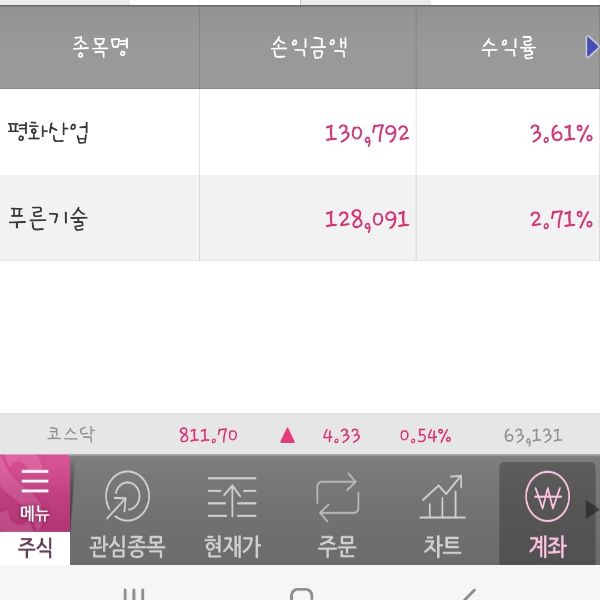This screenshot has height=600, width=600.
Task: Open the 주문 order icon
Action: [337, 510]
